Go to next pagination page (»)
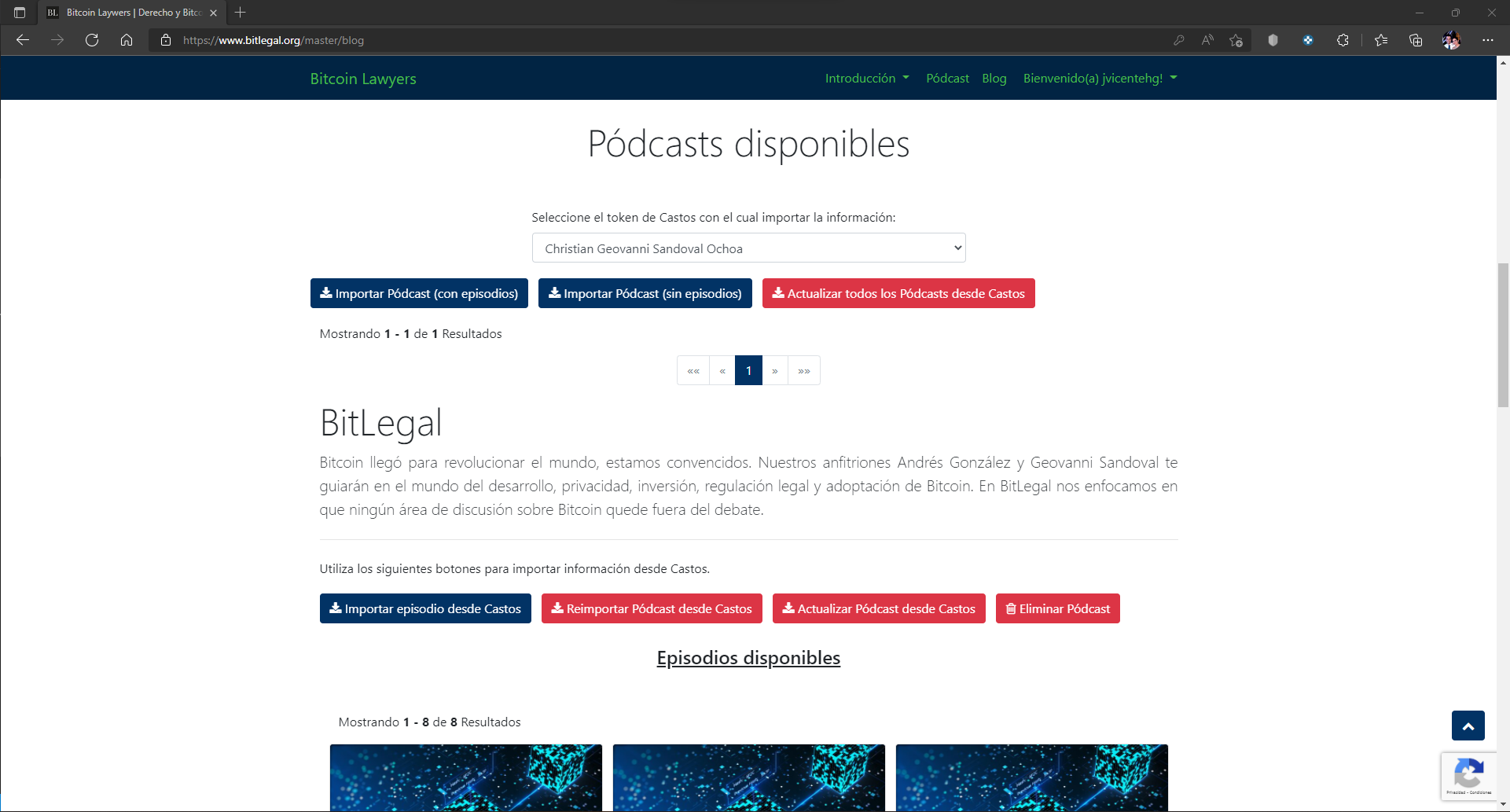 pos(775,370)
